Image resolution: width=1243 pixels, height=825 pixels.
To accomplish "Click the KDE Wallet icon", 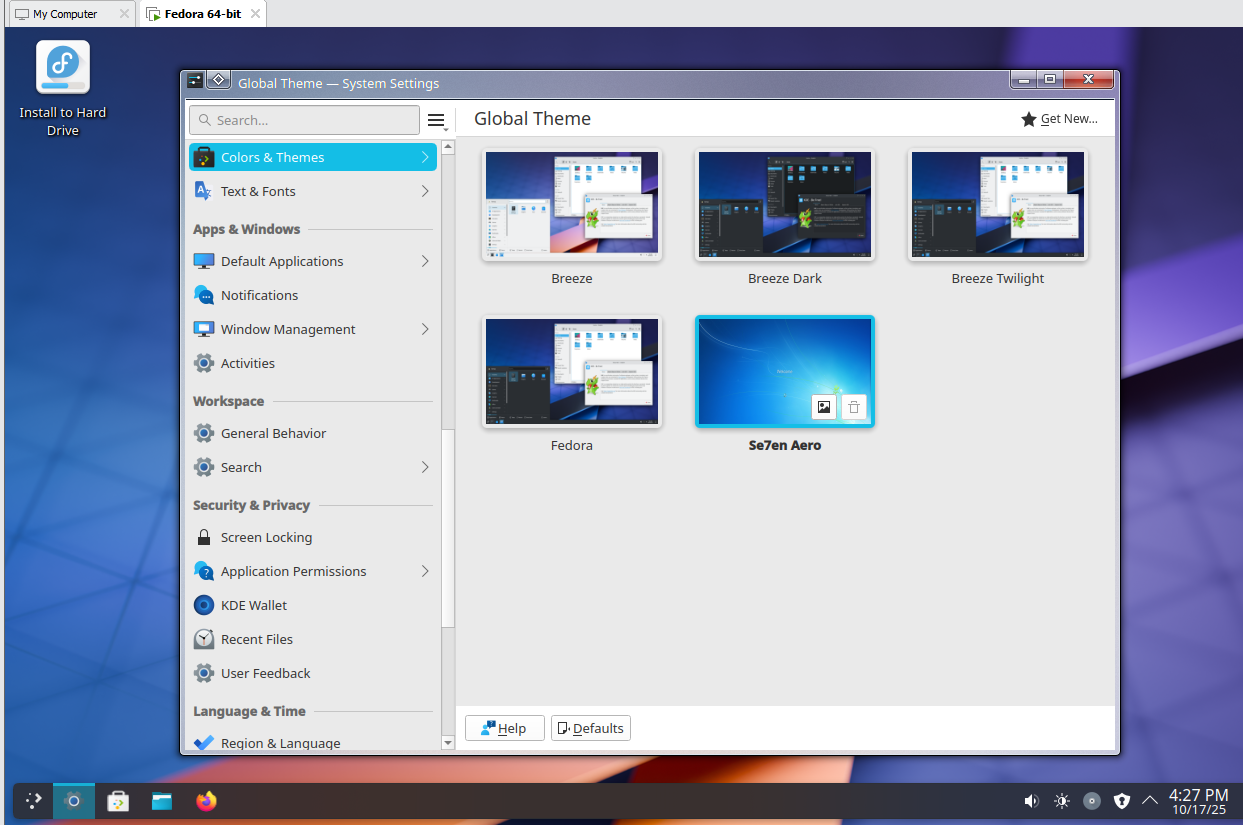I will 204,605.
